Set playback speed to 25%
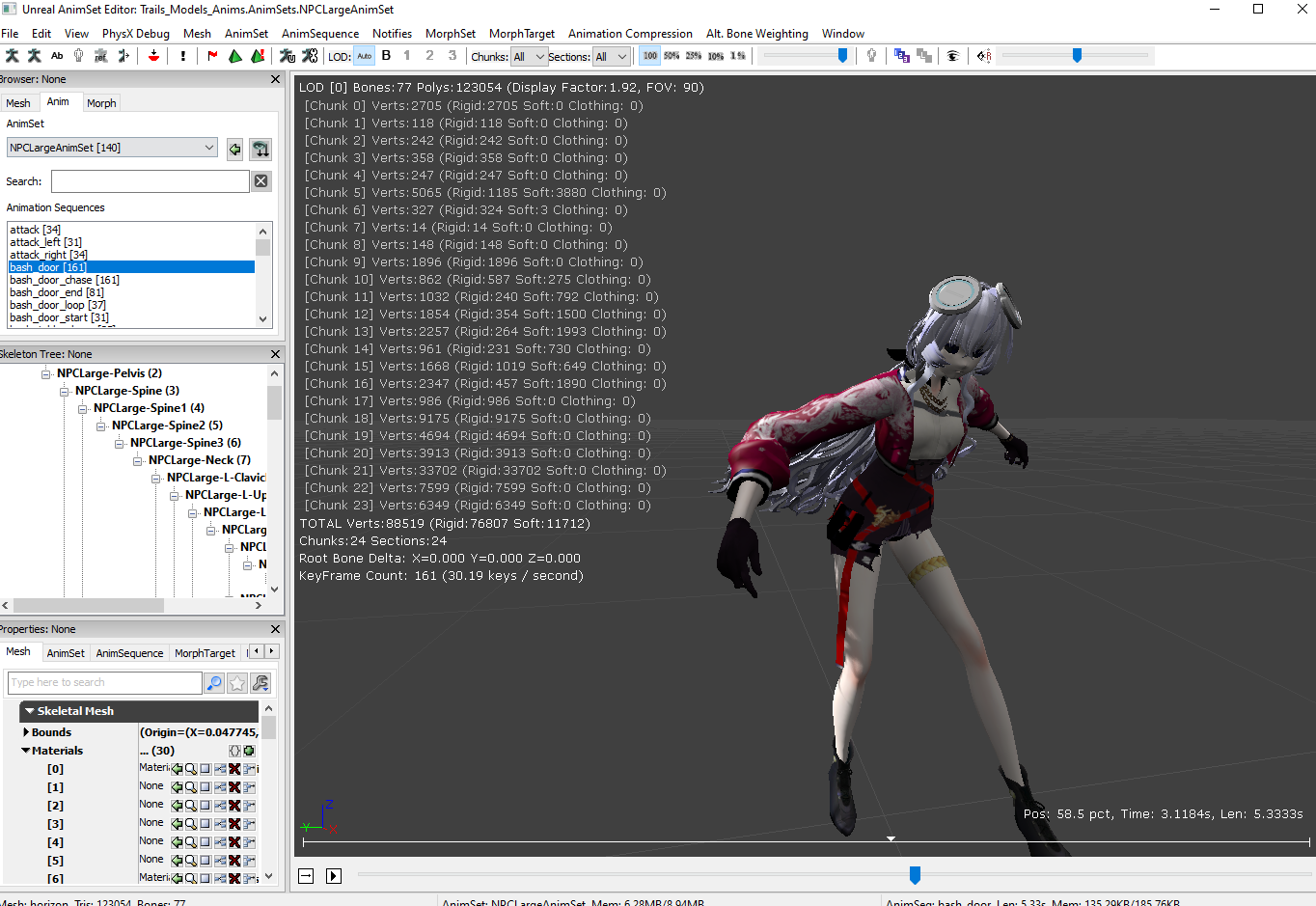 694,56
